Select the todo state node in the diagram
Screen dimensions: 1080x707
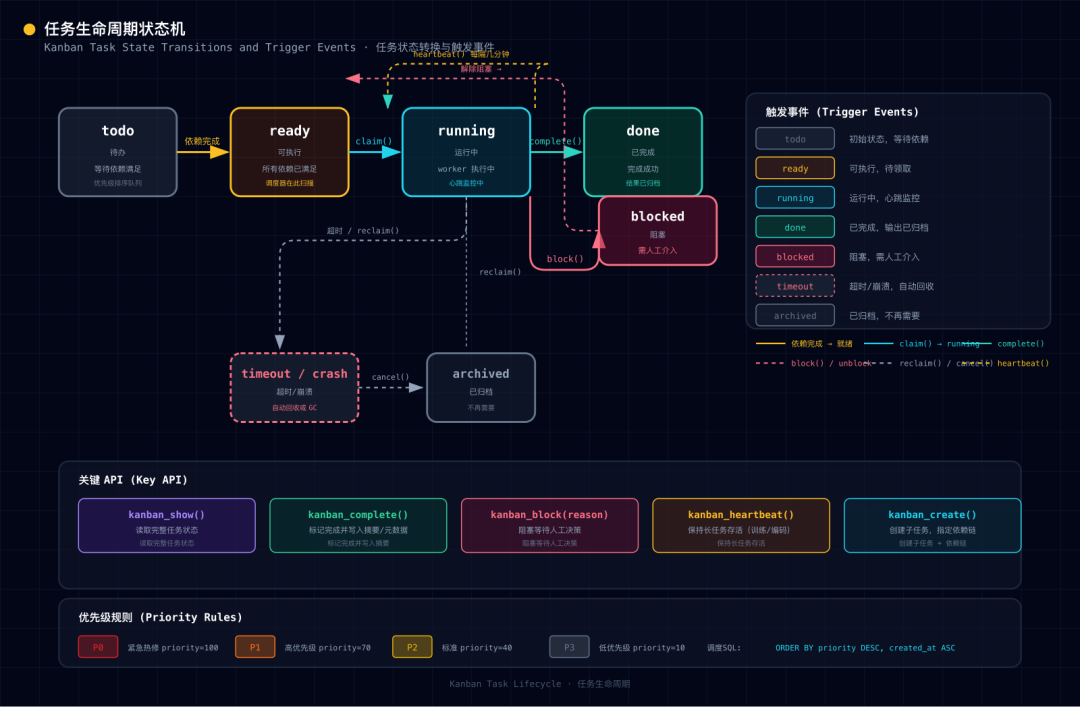click(x=118, y=152)
